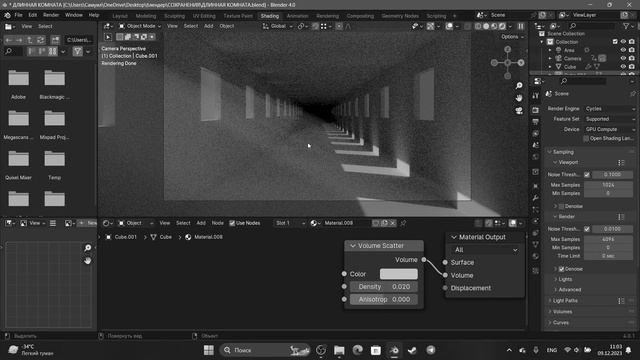640x360 pixels.
Task: Switch to the Layout workspace tab
Action: coord(120,16)
